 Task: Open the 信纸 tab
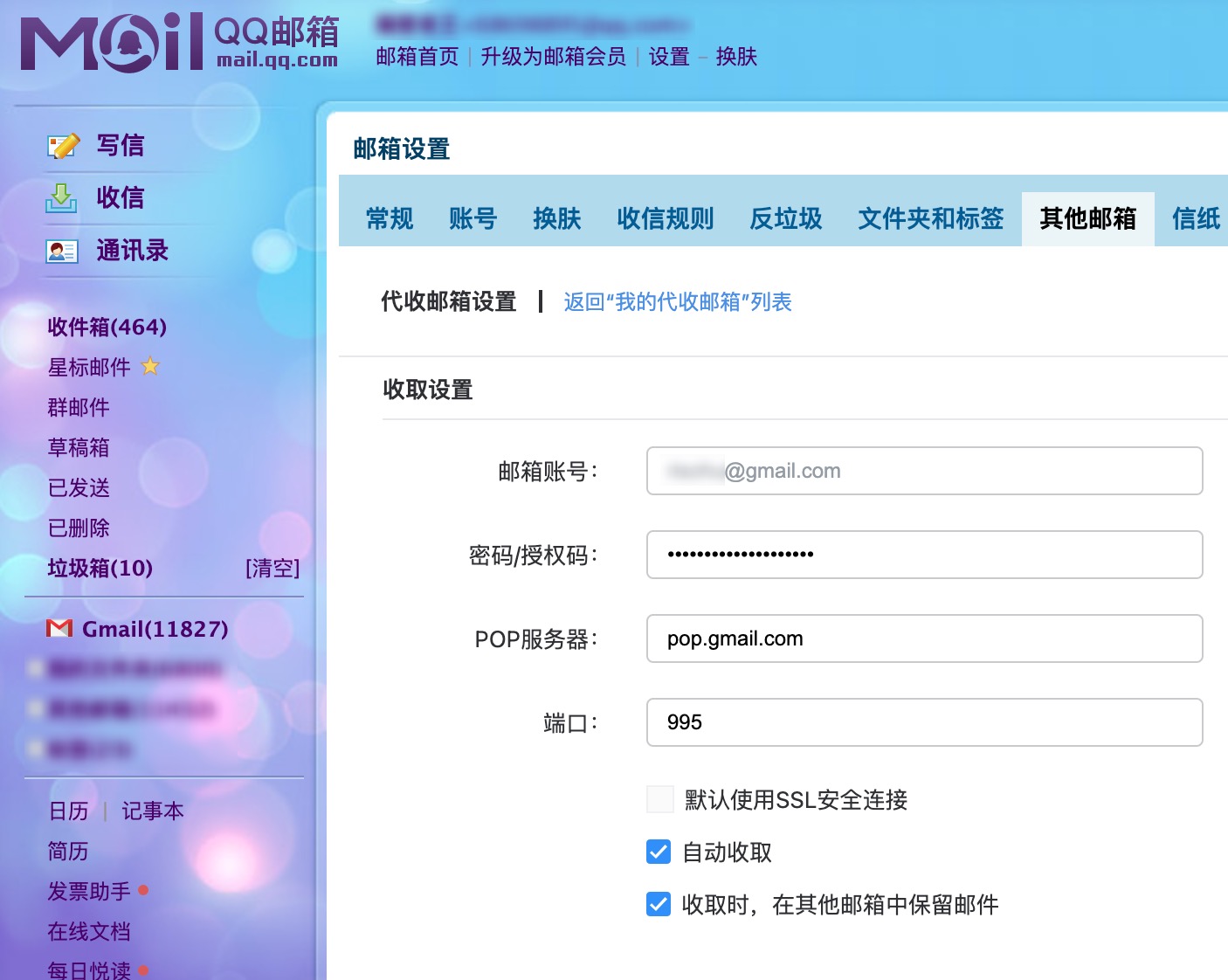tap(1197, 218)
